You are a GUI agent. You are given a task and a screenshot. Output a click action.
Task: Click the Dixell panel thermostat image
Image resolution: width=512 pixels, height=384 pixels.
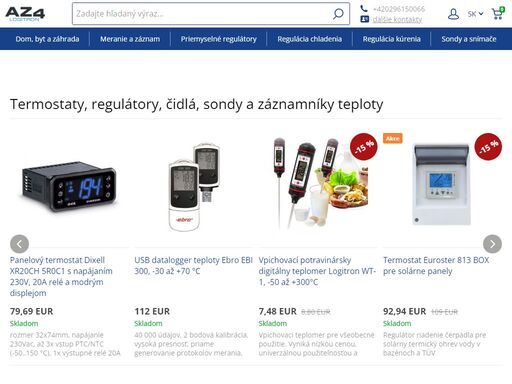click(x=69, y=187)
